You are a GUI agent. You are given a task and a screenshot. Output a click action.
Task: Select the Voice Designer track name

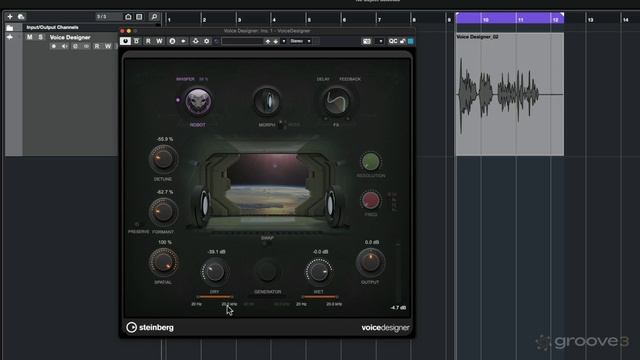click(x=70, y=37)
